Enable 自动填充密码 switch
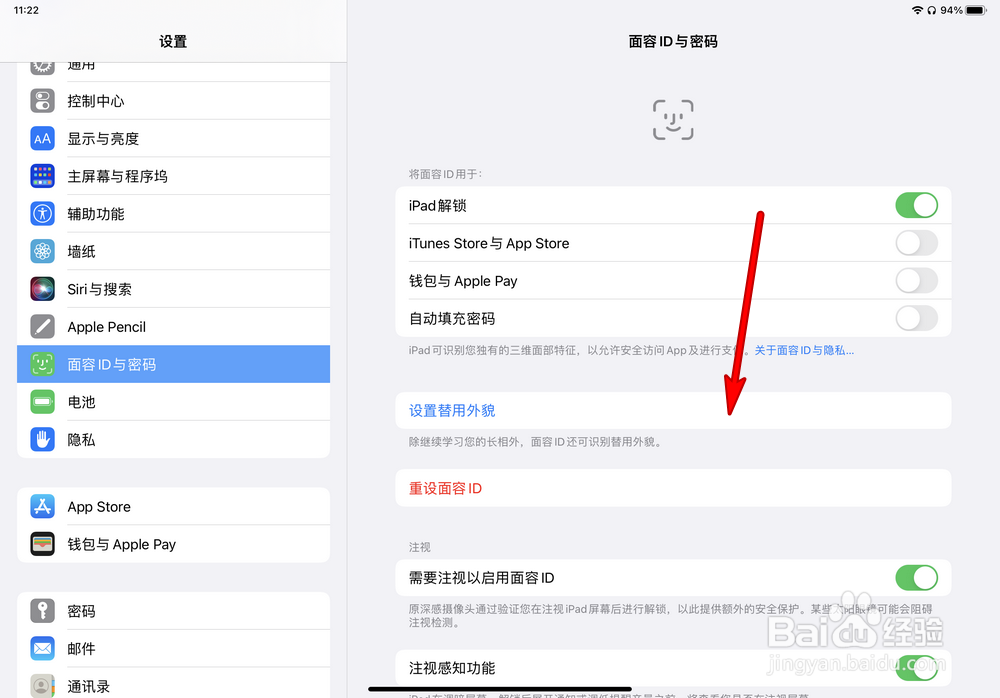1000x698 pixels. click(x=916, y=318)
